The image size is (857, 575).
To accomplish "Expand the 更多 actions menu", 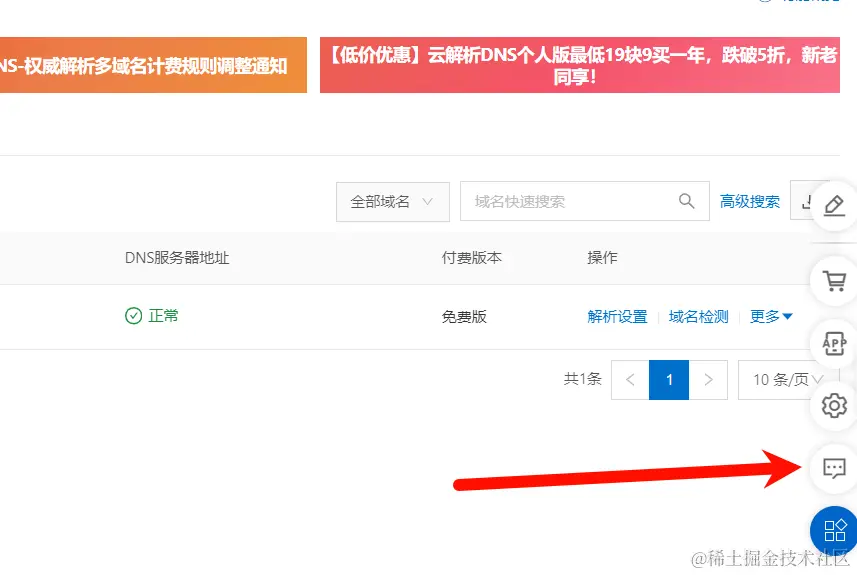I will click(x=771, y=316).
